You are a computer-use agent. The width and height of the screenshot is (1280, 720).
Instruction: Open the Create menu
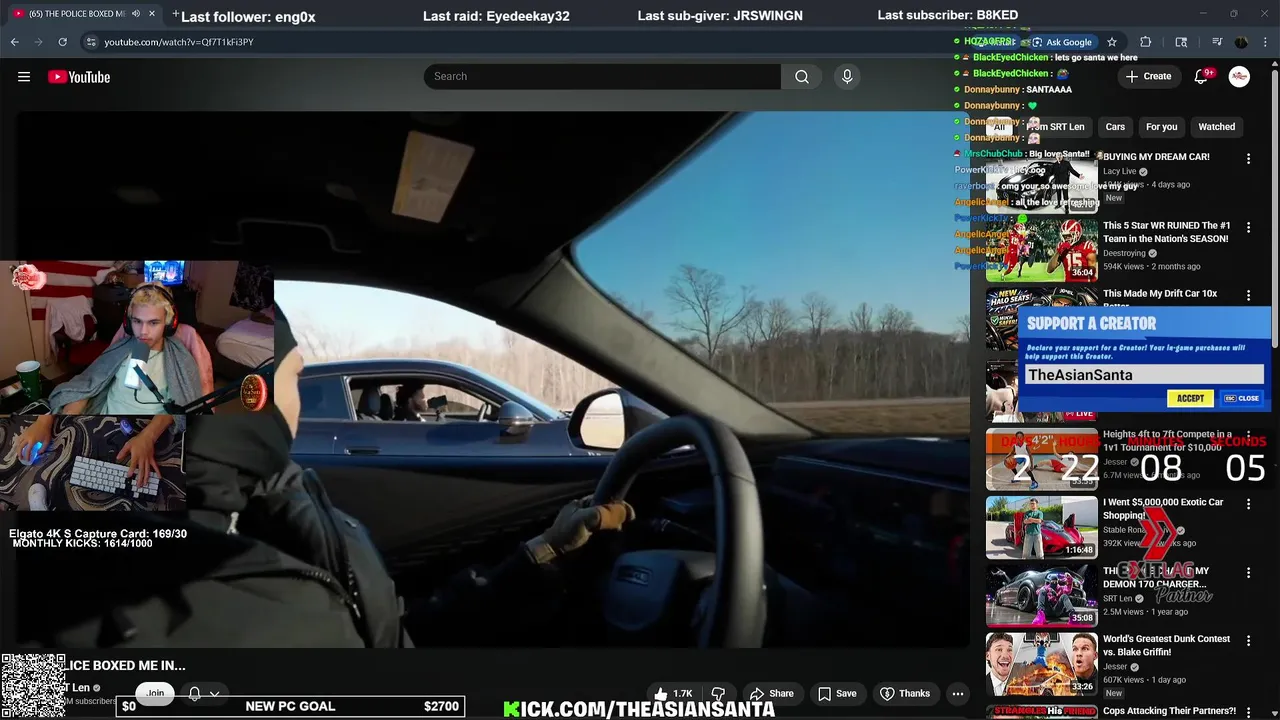(1148, 77)
